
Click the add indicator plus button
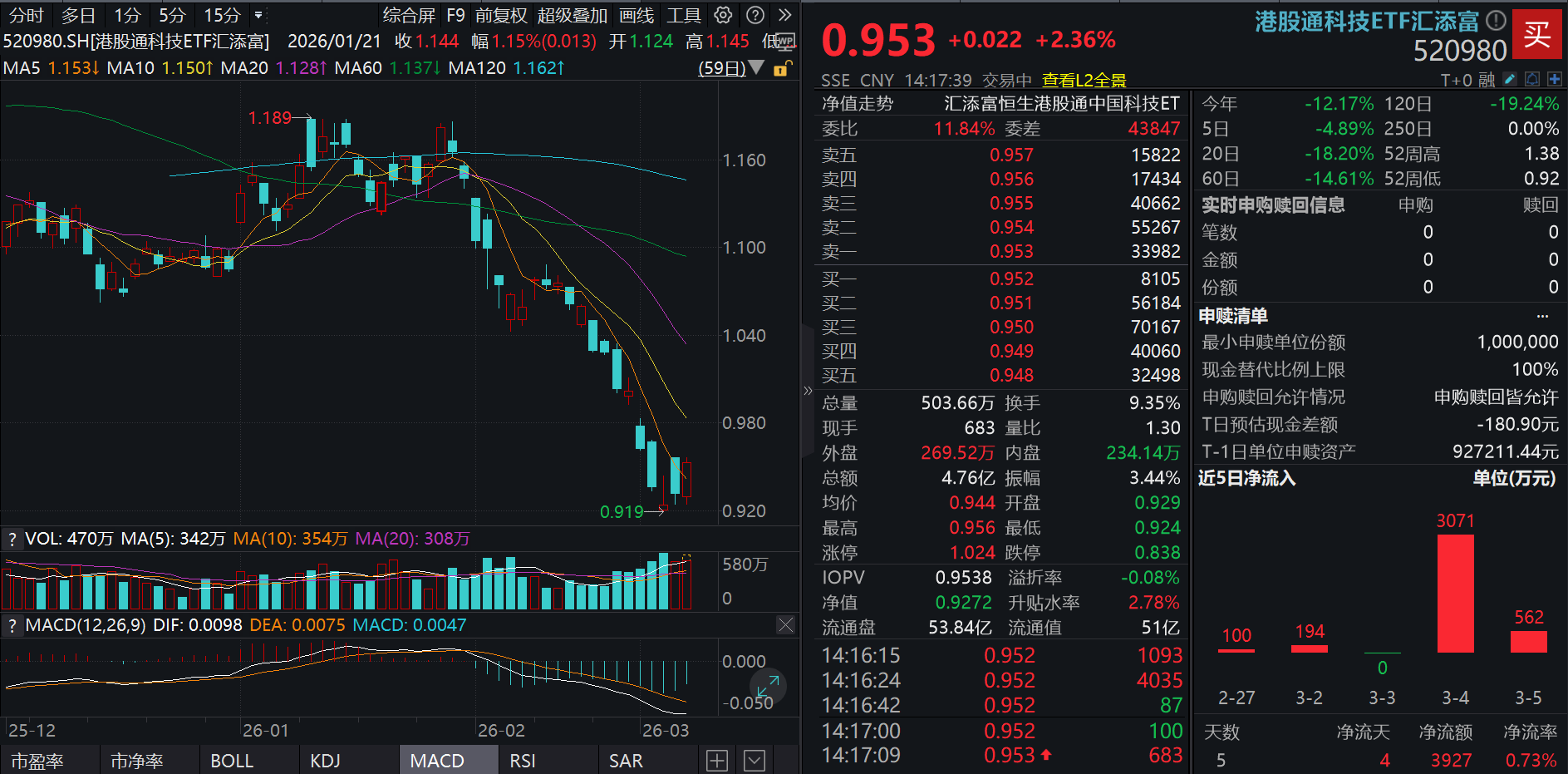pos(716,759)
